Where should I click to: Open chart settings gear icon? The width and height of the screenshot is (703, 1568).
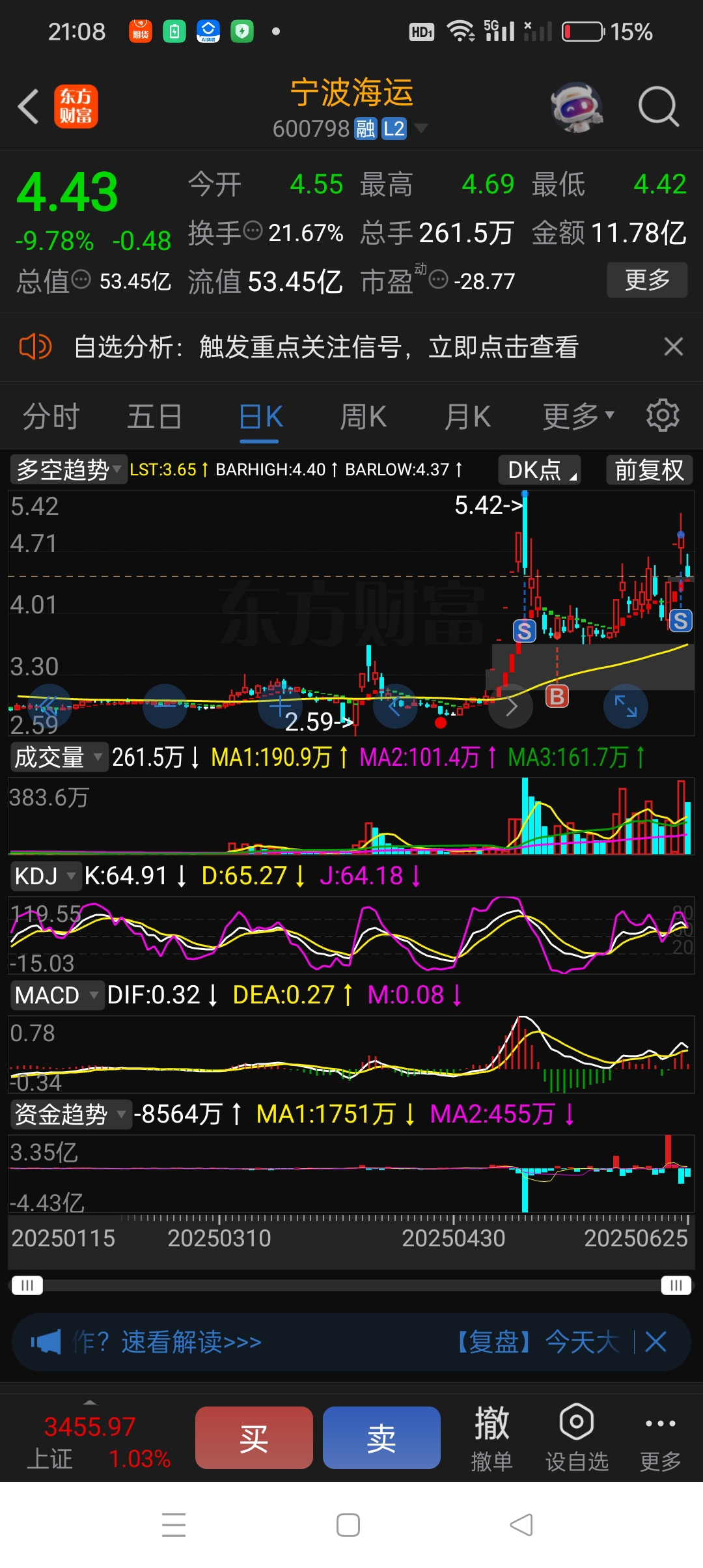pyautogui.click(x=663, y=415)
